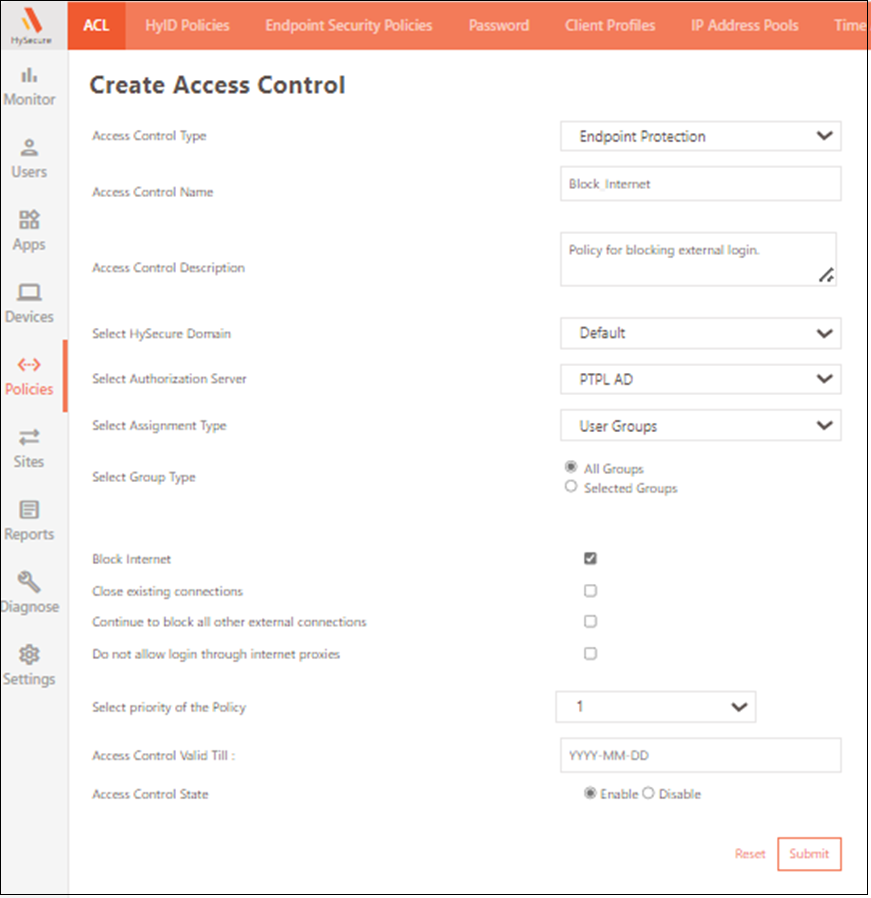This screenshot has width=871, height=898.
Task: Expand the policy priority dropdown
Action: click(656, 707)
